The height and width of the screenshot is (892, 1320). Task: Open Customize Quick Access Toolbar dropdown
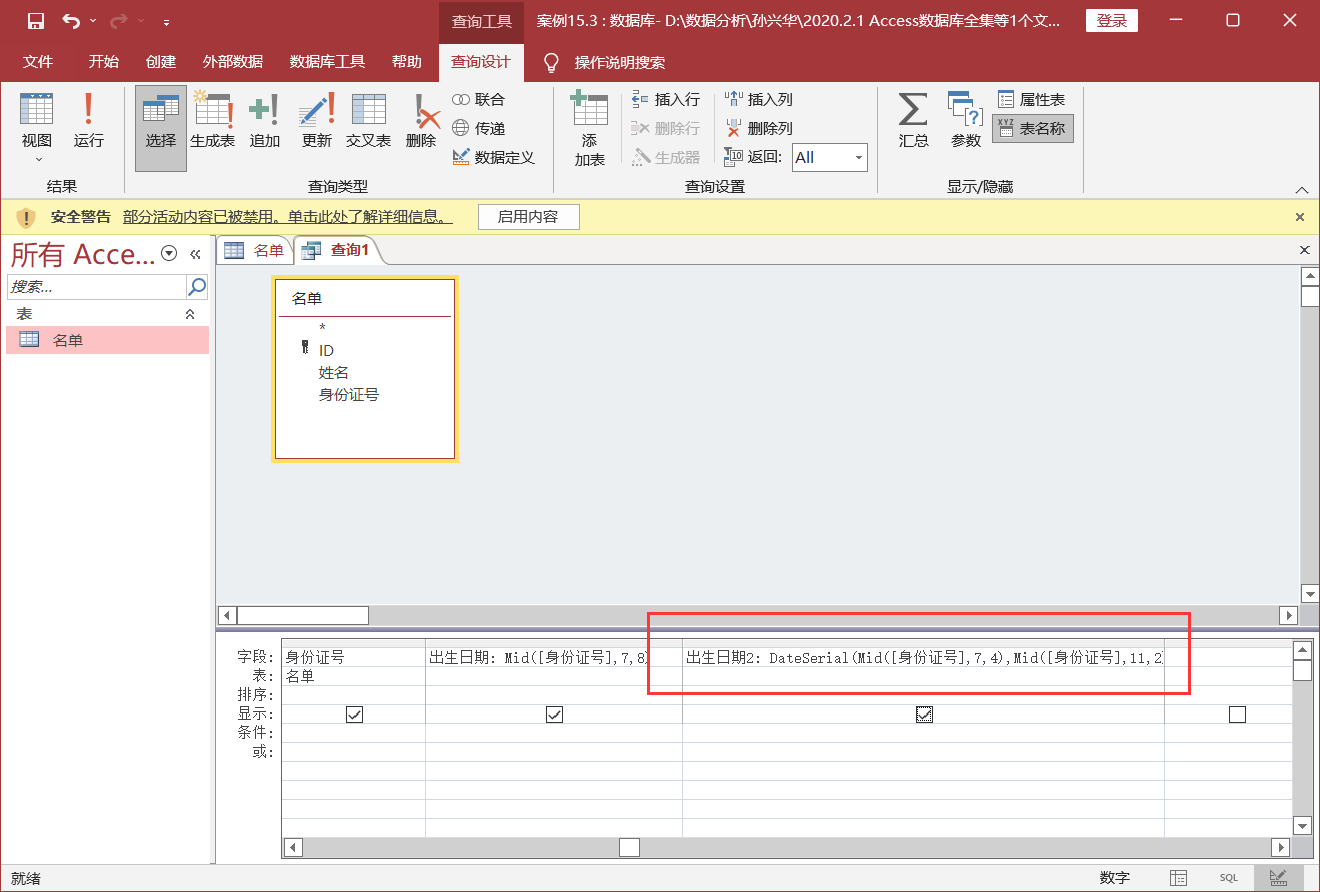pyautogui.click(x=166, y=21)
